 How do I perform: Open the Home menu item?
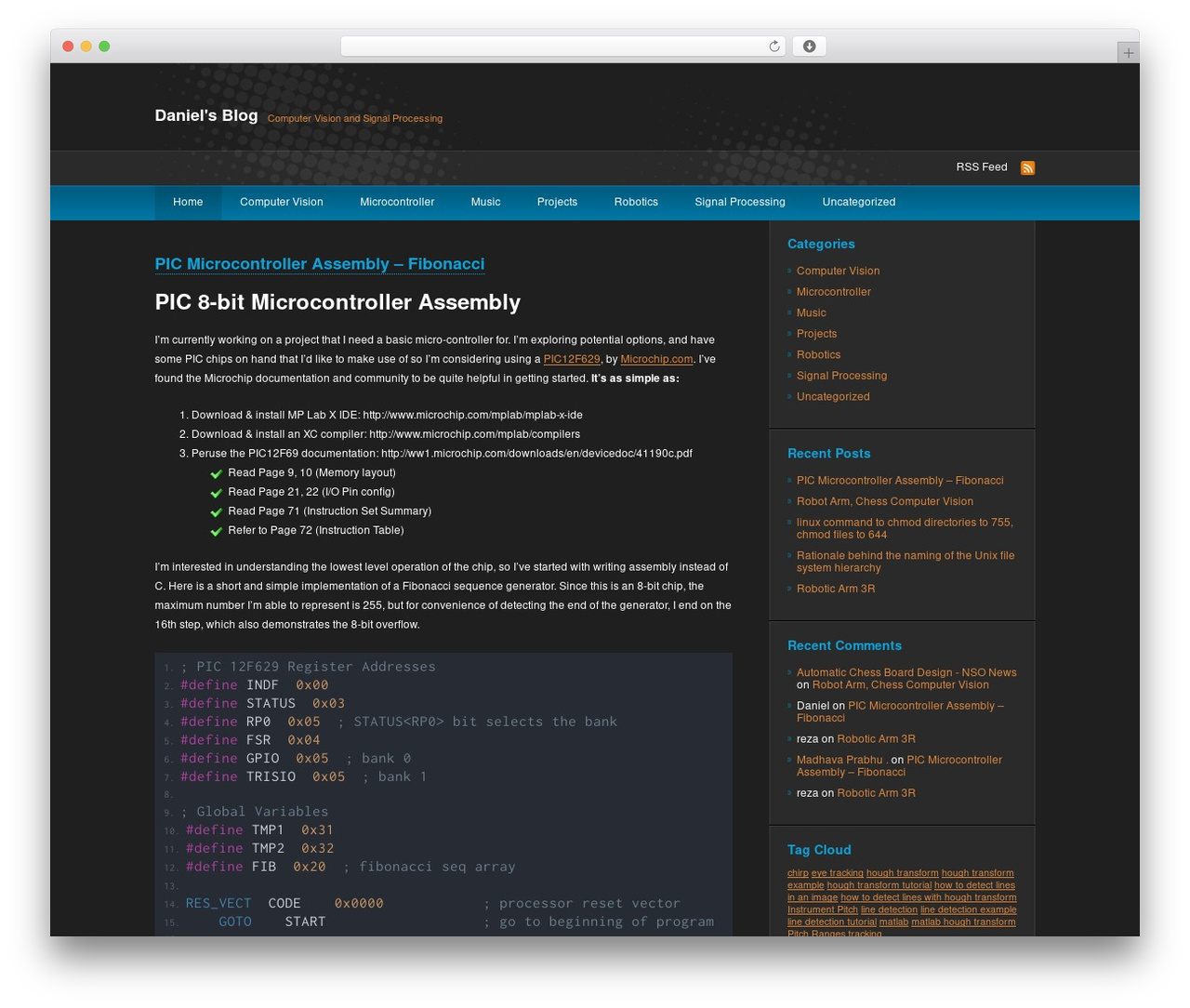pyautogui.click(x=188, y=202)
